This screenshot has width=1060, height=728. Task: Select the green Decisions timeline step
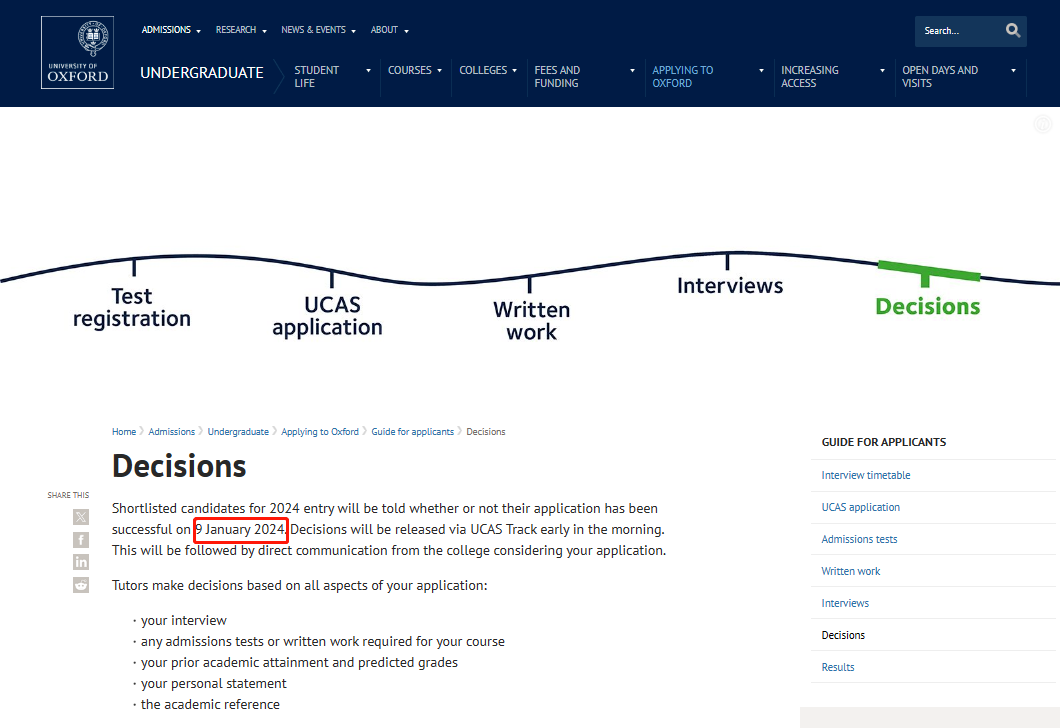pyautogui.click(x=928, y=306)
